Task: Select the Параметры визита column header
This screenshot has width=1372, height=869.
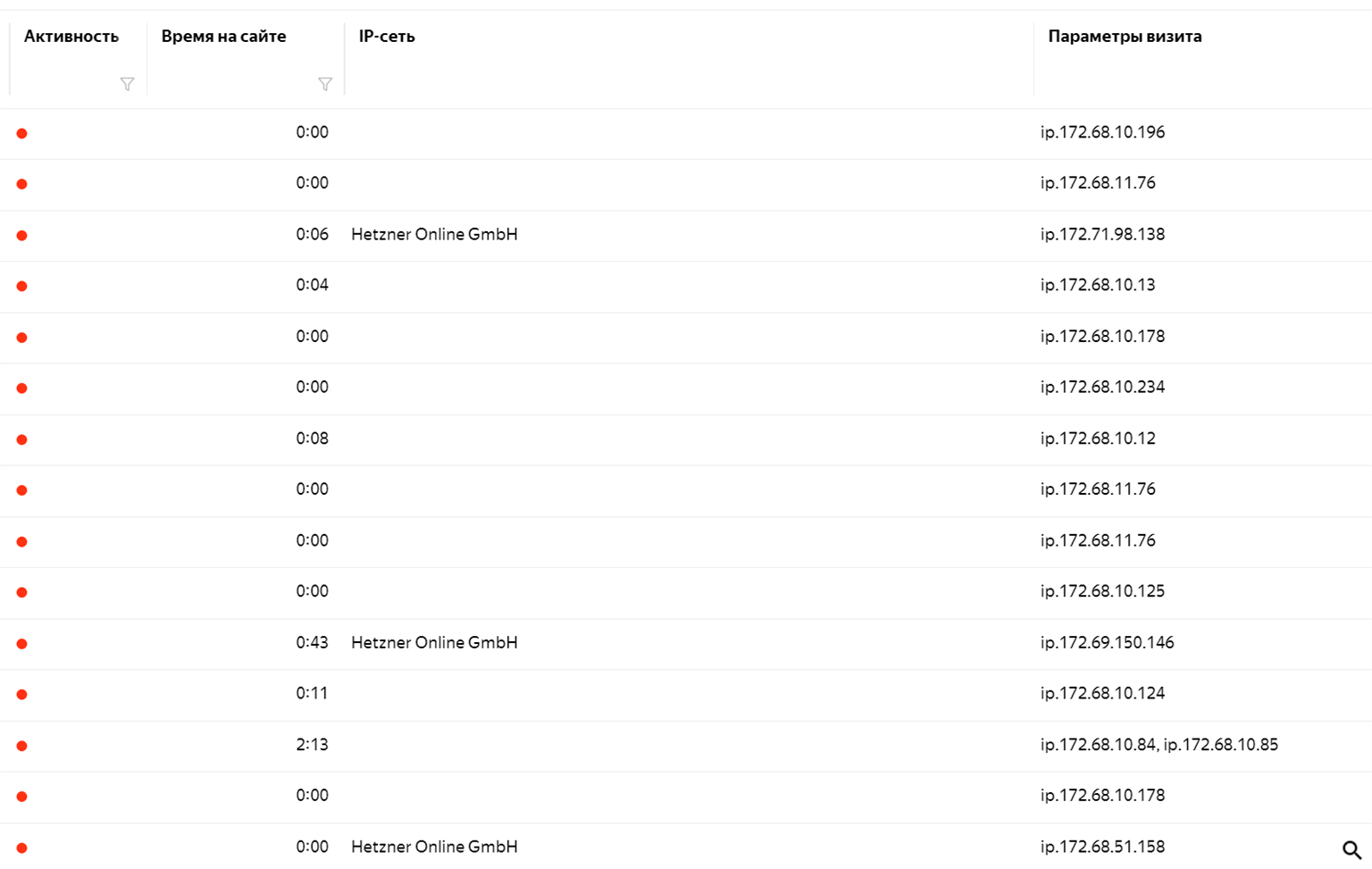Action: 1125,37
